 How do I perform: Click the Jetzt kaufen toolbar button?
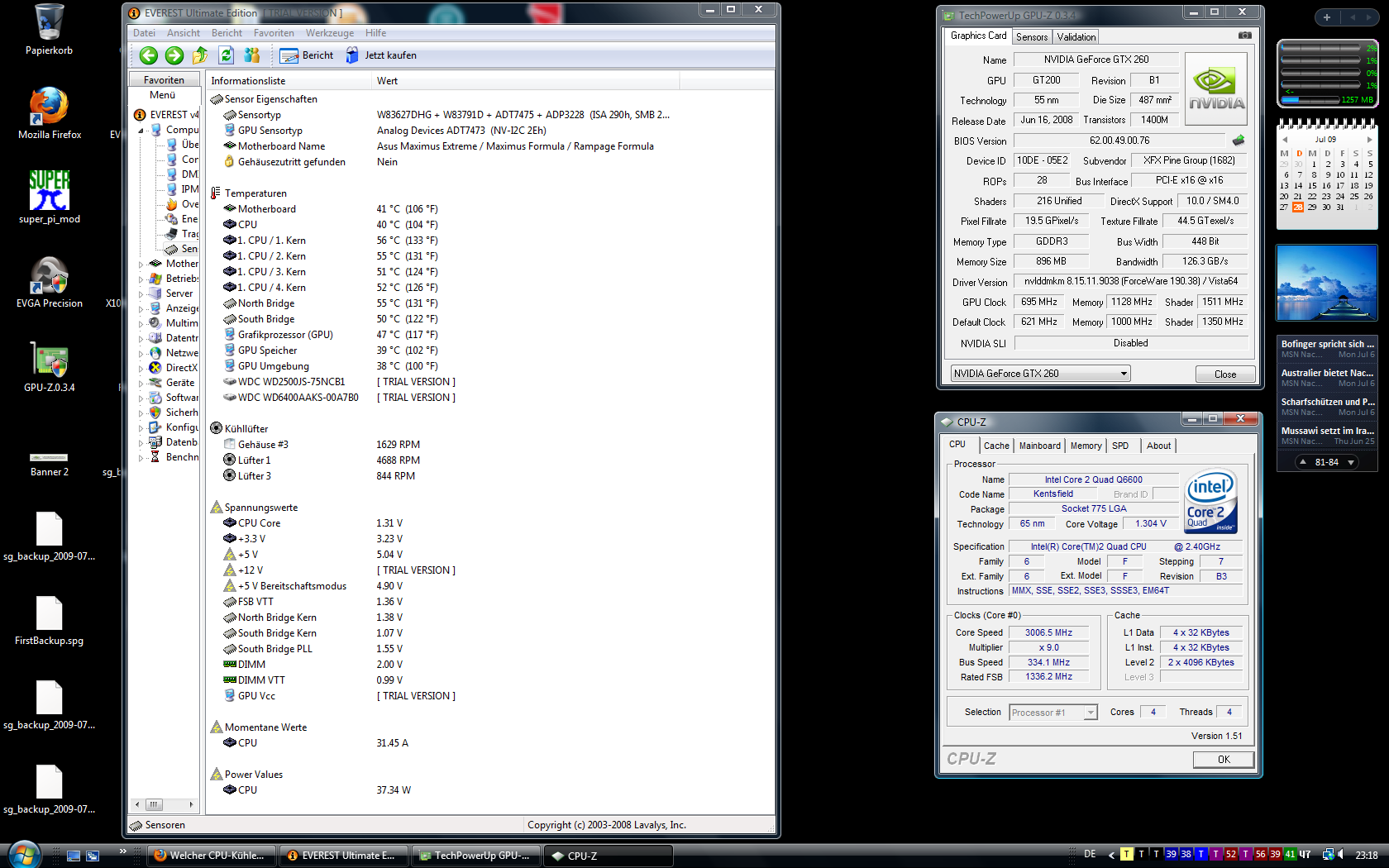tap(381, 55)
